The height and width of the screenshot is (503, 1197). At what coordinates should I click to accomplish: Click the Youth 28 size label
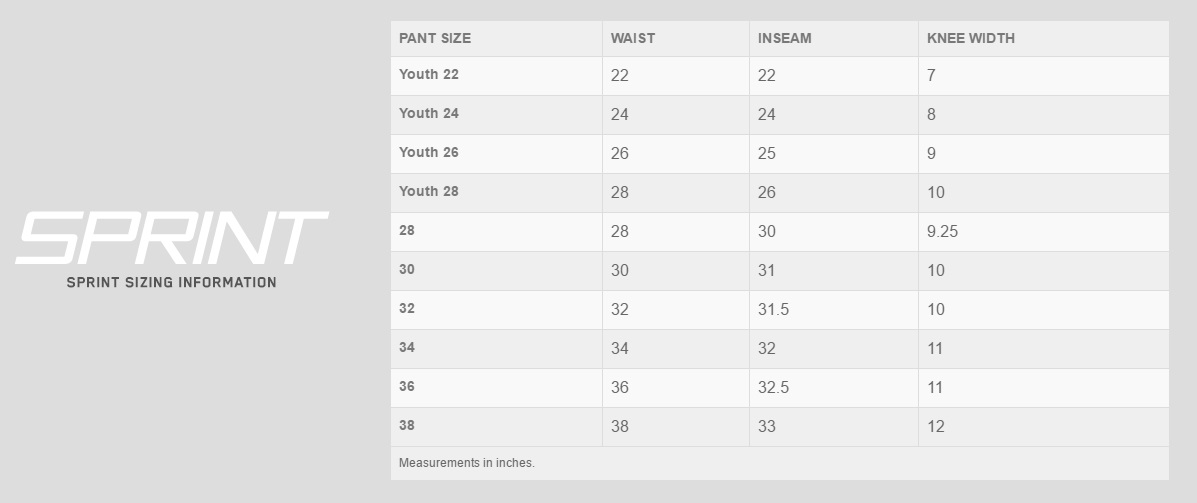(x=429, y=192)
